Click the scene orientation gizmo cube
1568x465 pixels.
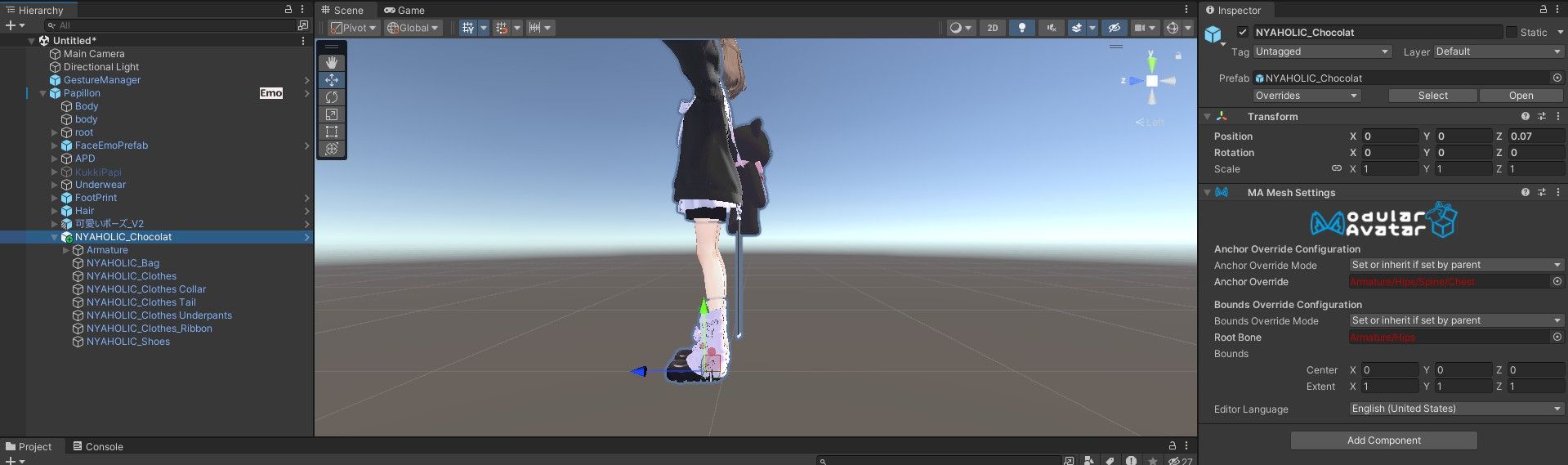tap(1151, 81)
